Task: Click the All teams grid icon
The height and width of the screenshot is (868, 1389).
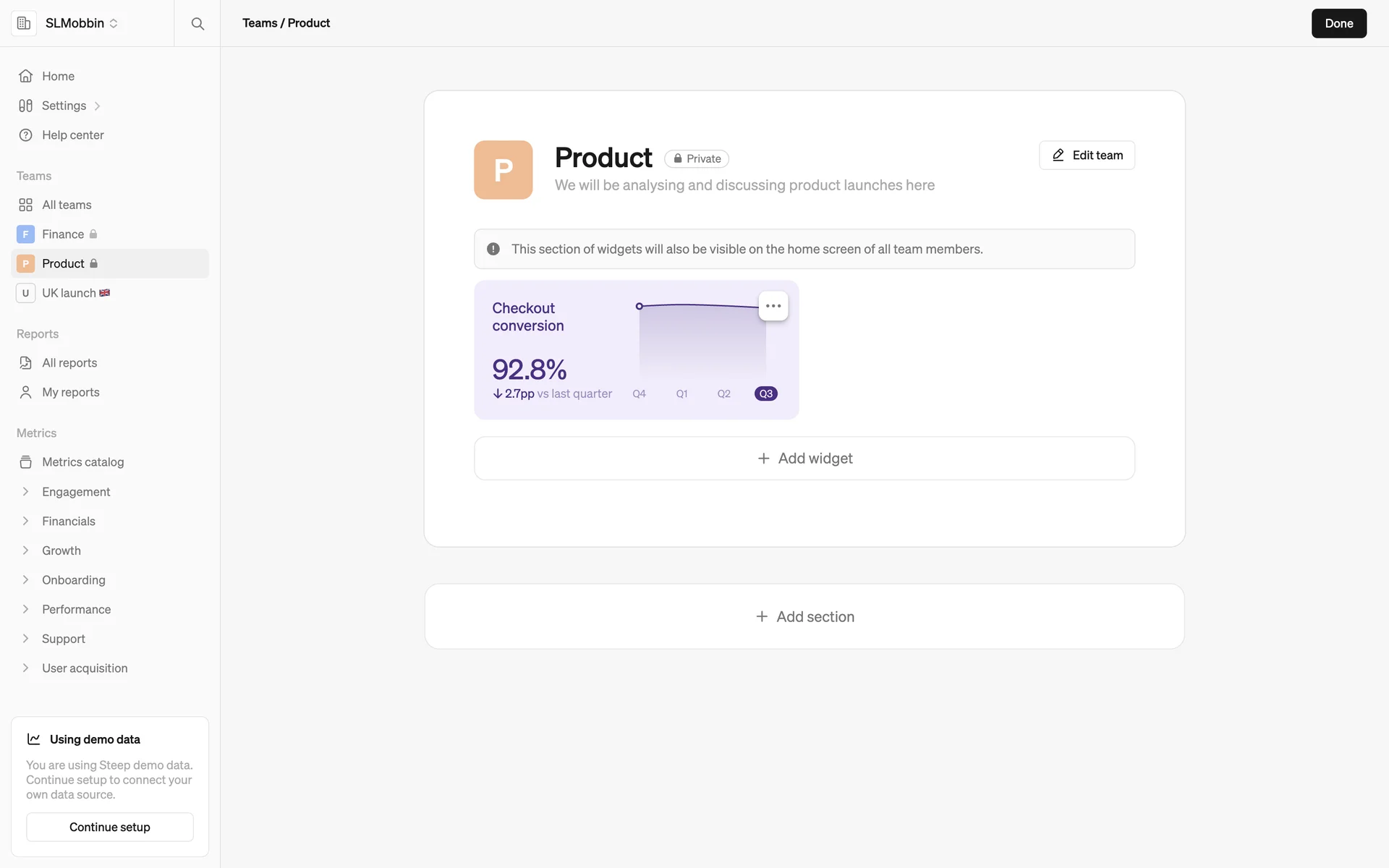Action: point(26,205)
